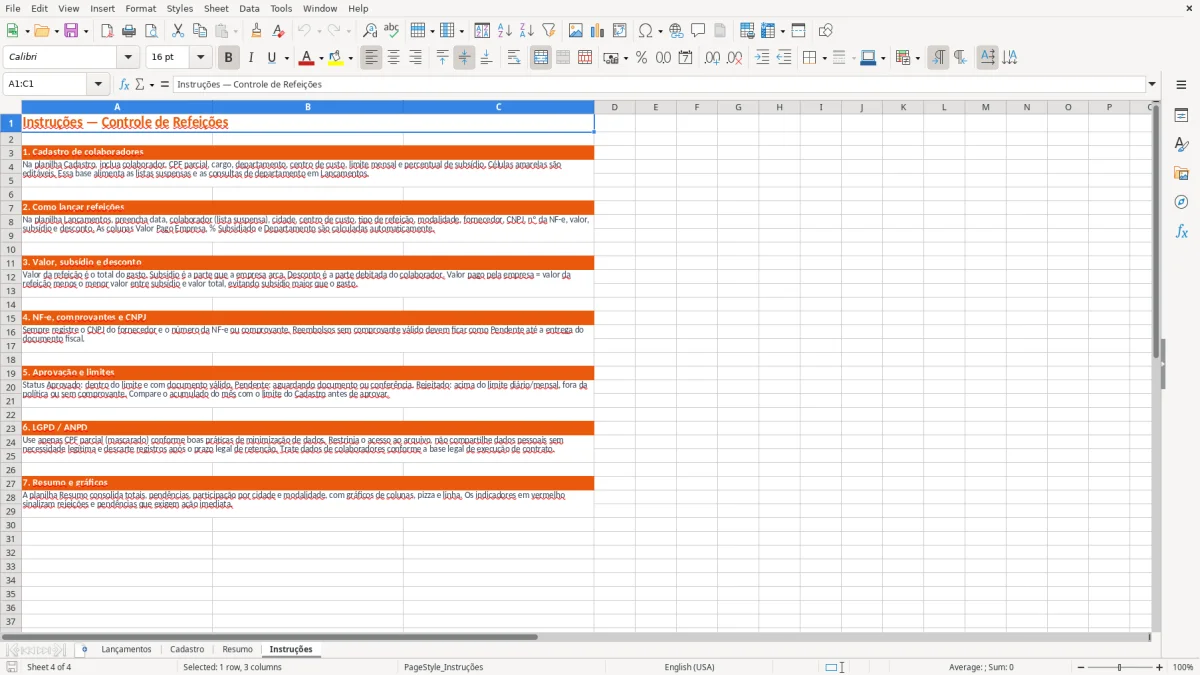Click the Export as PDF icon

point(107,31)
